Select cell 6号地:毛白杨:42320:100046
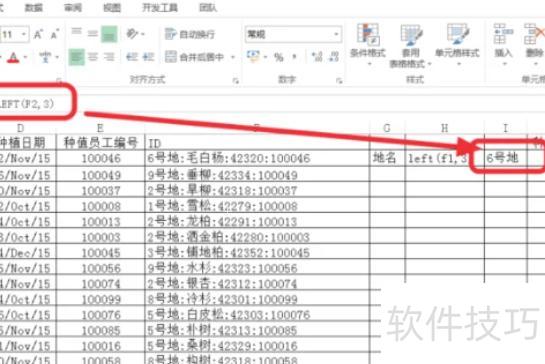 pos(257,158)
